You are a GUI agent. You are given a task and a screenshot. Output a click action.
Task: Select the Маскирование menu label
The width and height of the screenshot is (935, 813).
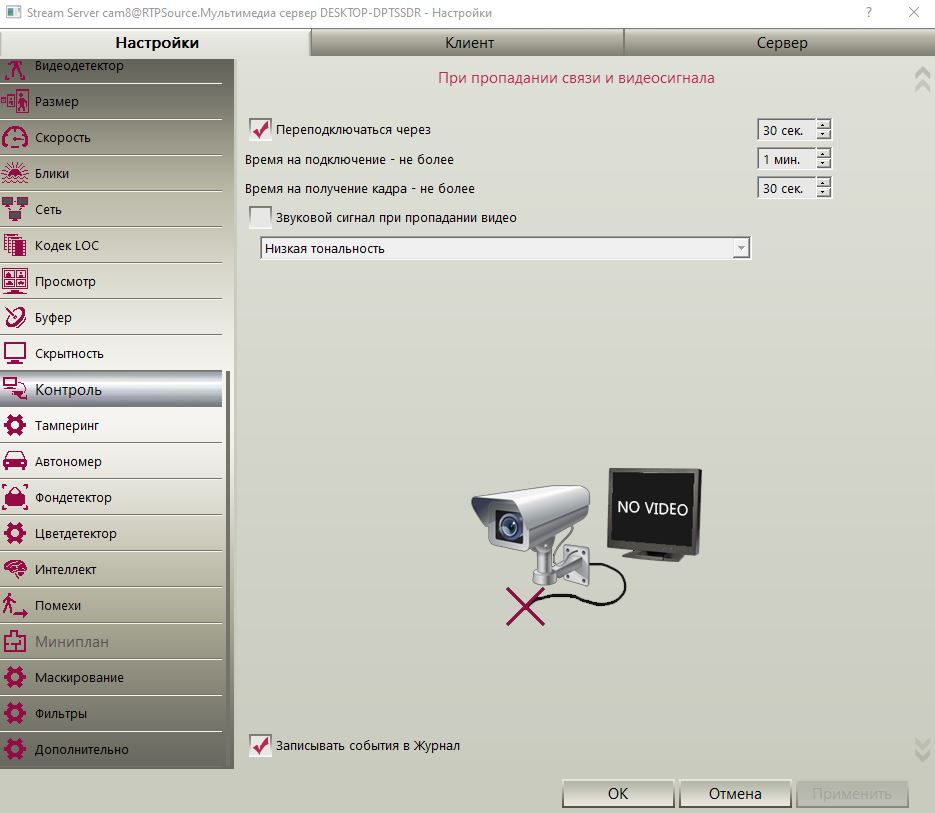click(x=79, y=678)
